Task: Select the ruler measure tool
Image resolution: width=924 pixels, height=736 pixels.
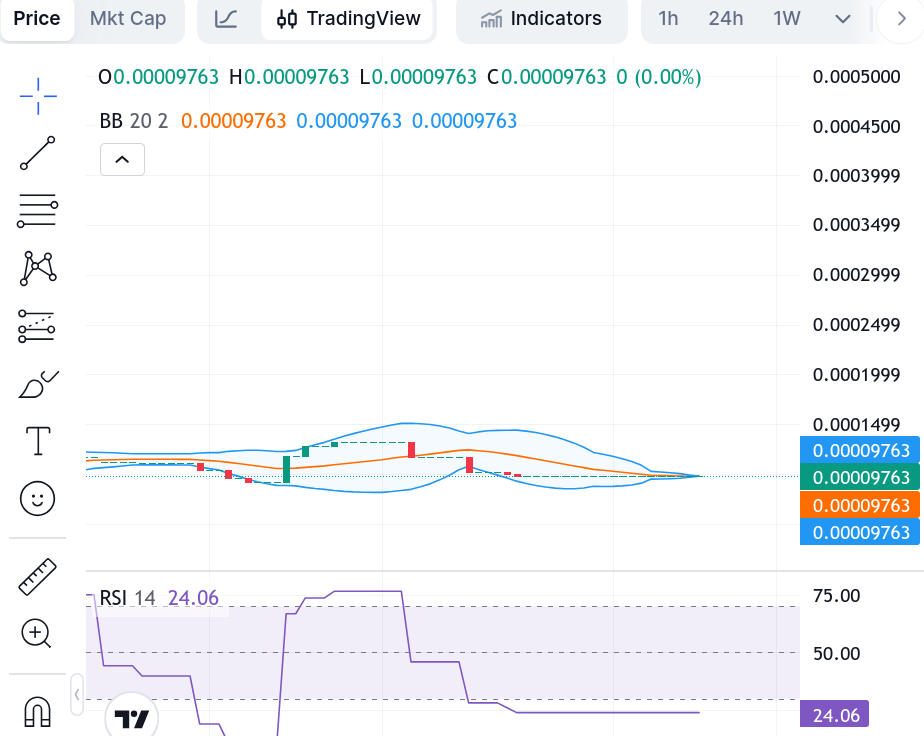Action: coord(38,577)
